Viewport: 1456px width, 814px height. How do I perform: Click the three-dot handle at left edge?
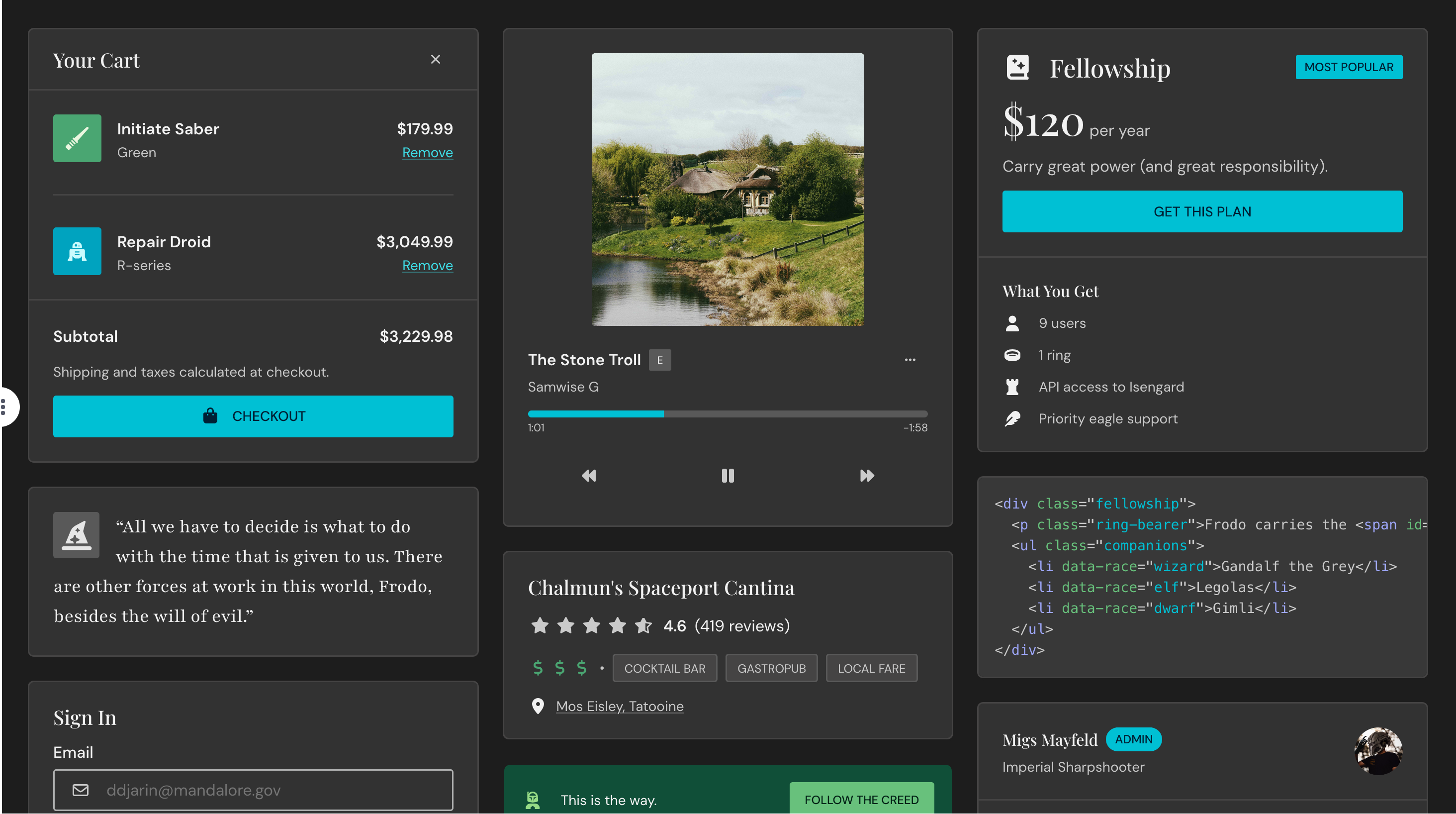(4, 407)
